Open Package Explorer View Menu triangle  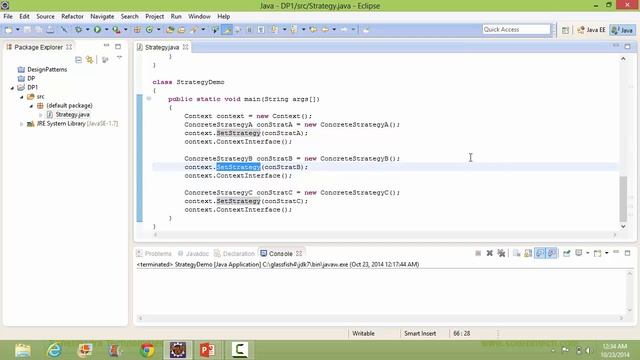coord(119,59)
